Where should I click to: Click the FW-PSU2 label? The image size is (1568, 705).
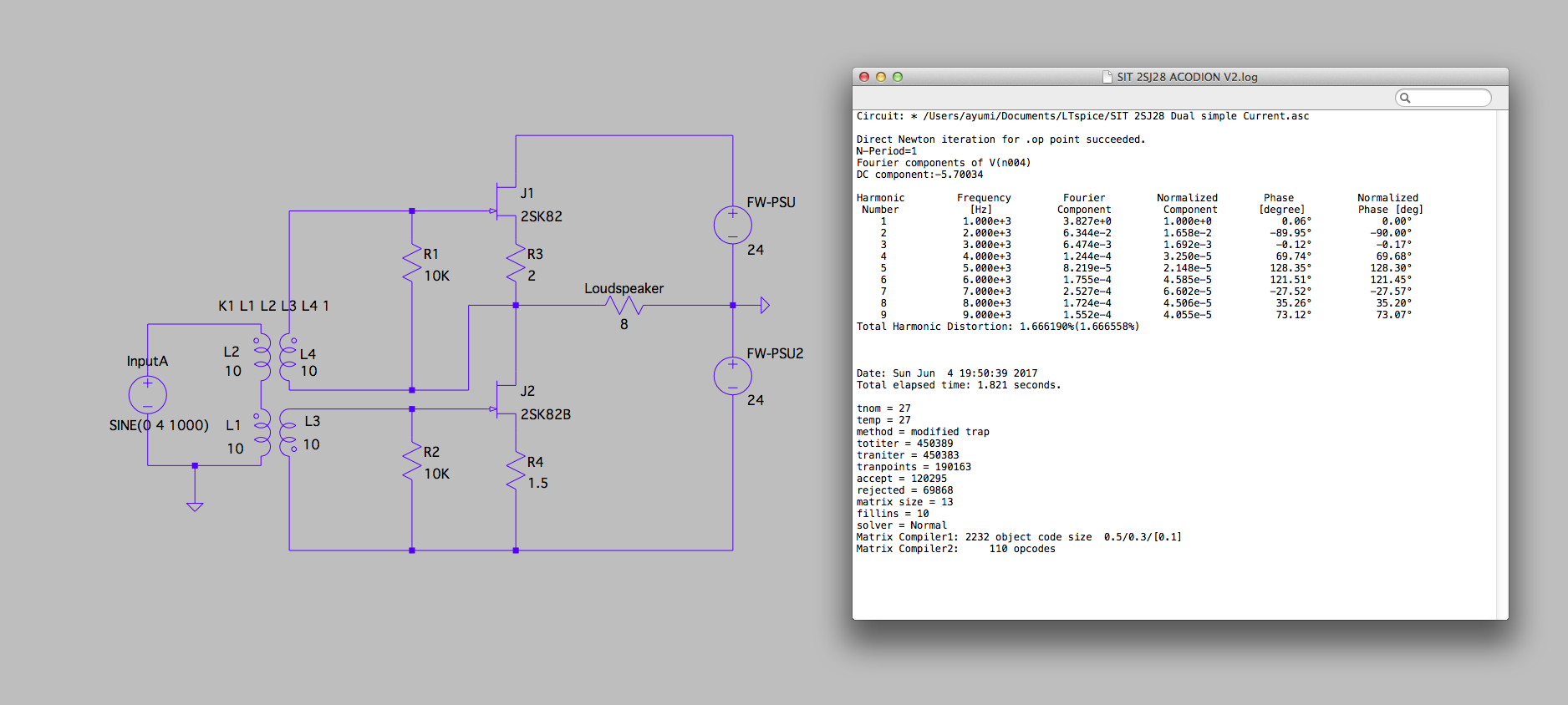[775, 353]
